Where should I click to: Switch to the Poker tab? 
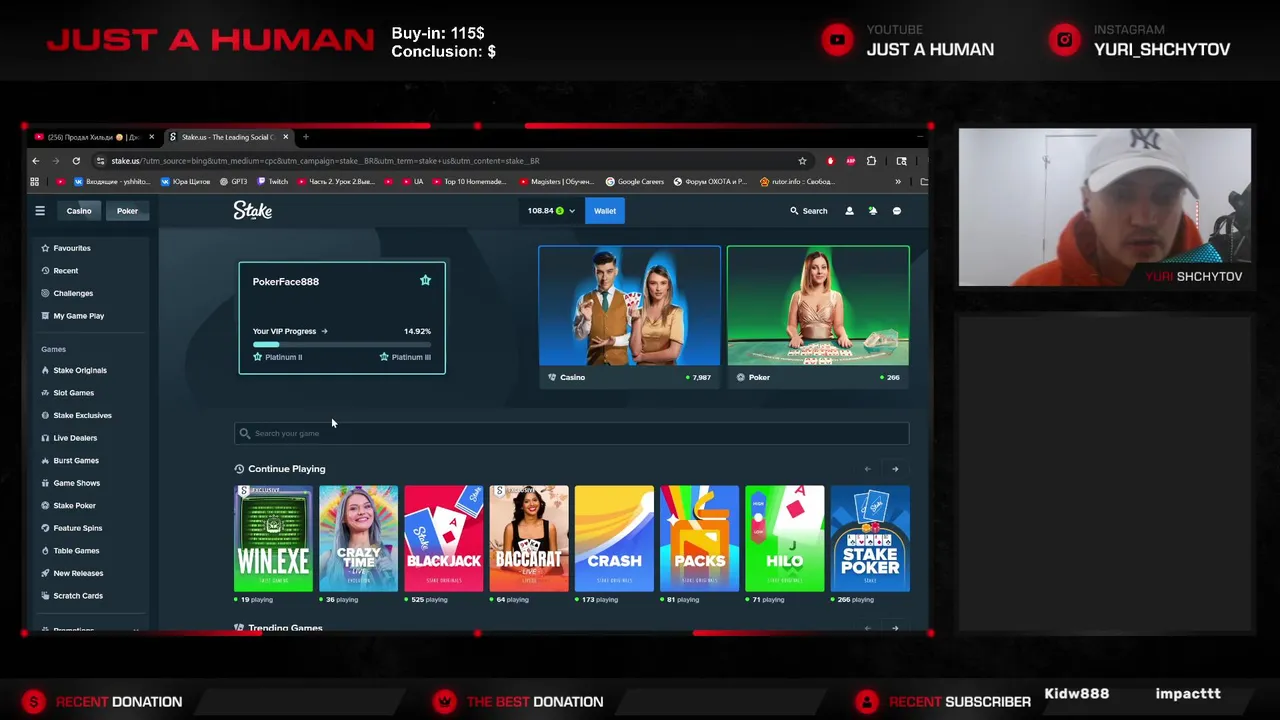127,211
